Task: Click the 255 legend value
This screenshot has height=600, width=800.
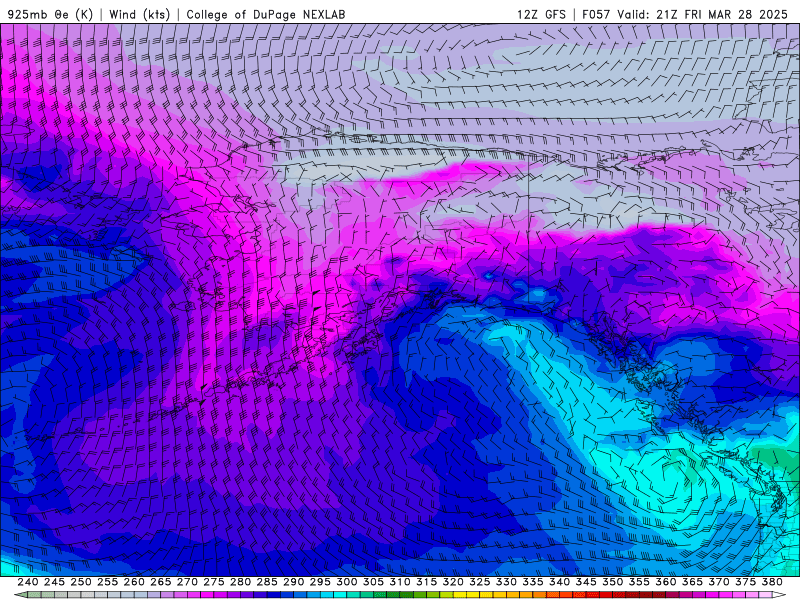Action: [x=107, y=582]
